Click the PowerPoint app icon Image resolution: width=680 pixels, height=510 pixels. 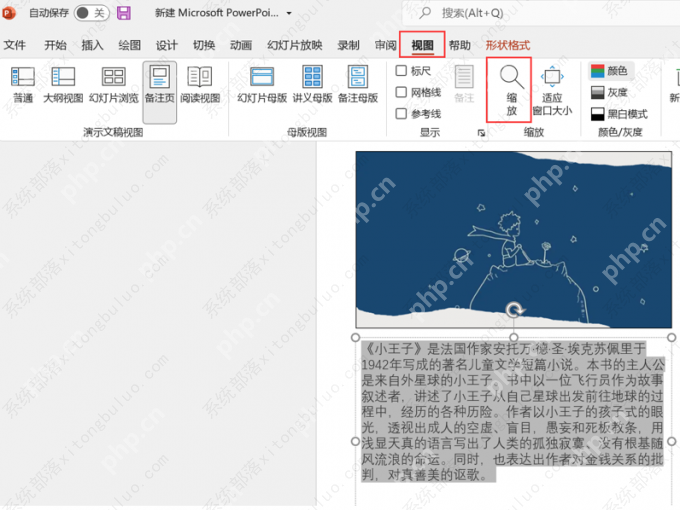coord(8,13)
